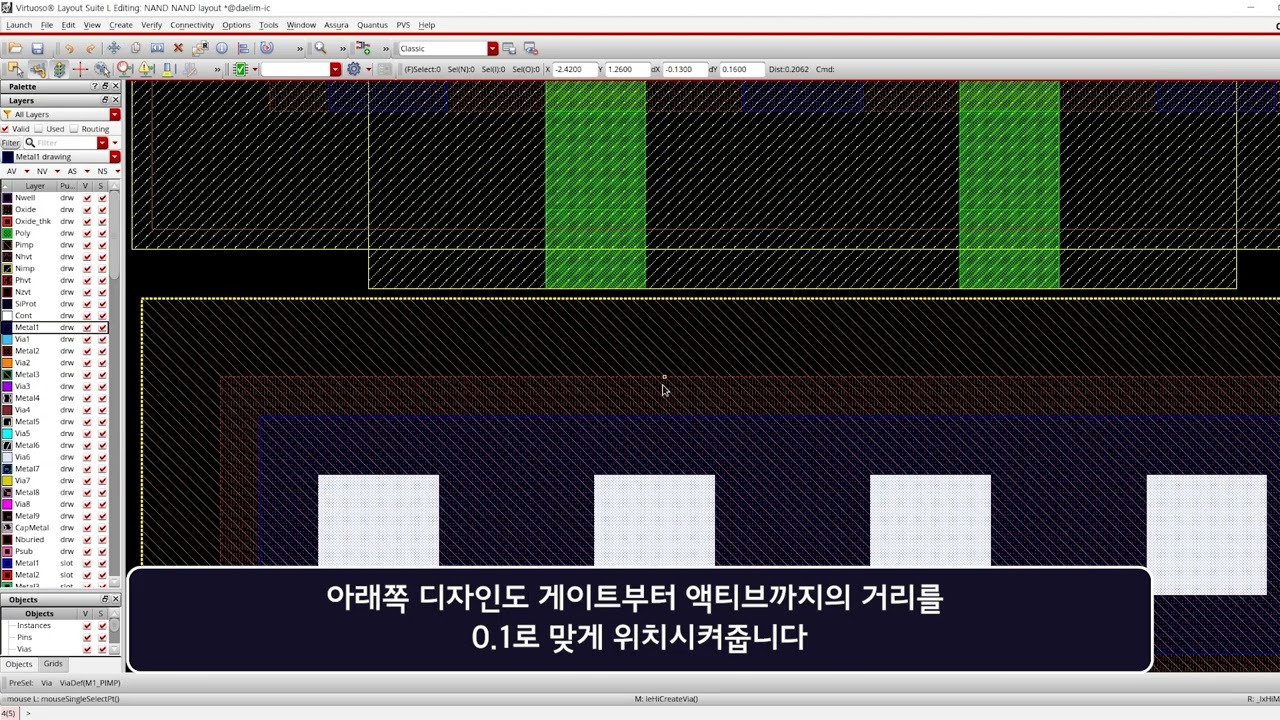Open the Launch menu
Image resolution: width=1280 pixels, height=720 pixels.
(19, 25)
